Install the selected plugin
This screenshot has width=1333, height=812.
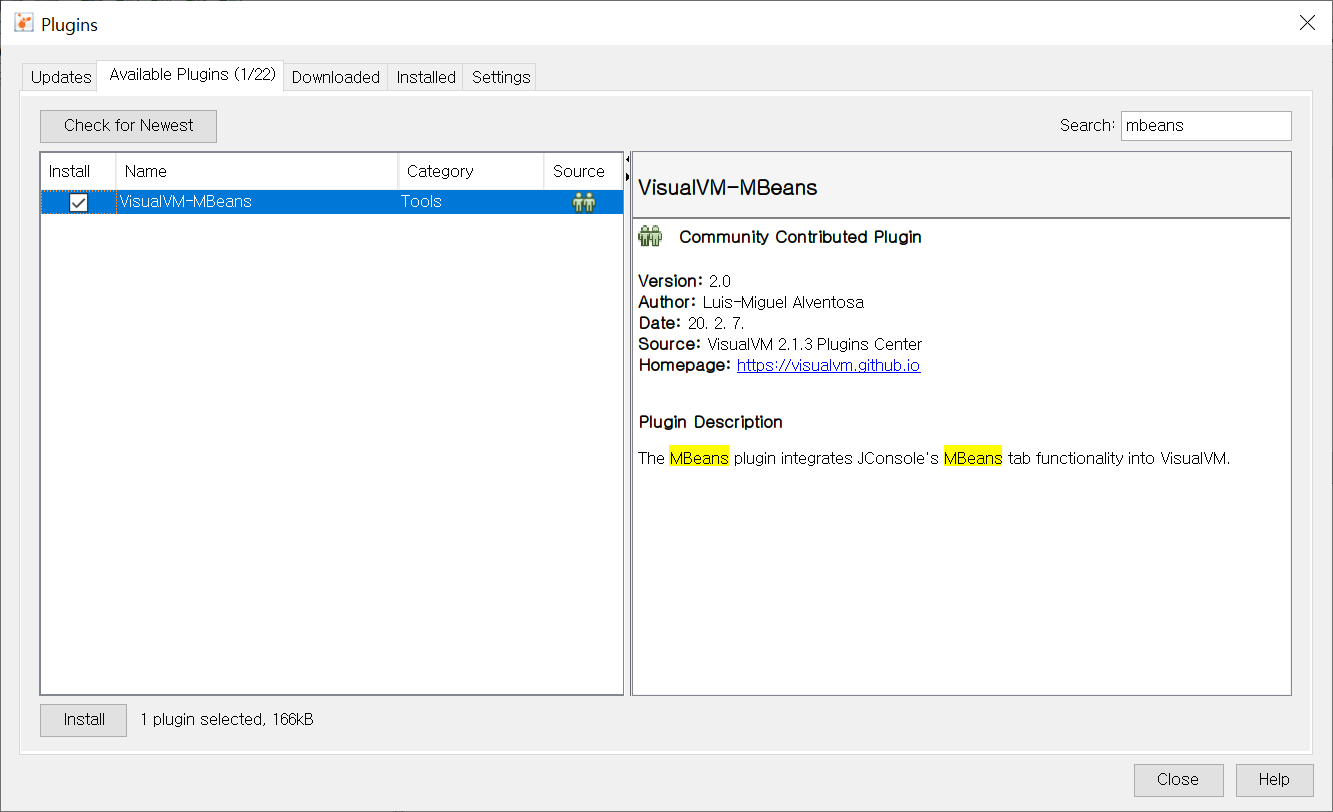[84, 720]
